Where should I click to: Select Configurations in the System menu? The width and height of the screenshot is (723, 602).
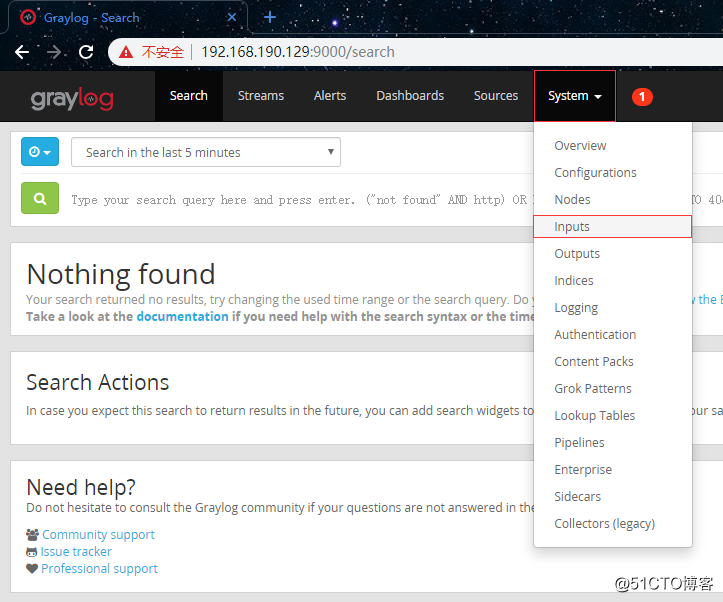tap(613, 173)
